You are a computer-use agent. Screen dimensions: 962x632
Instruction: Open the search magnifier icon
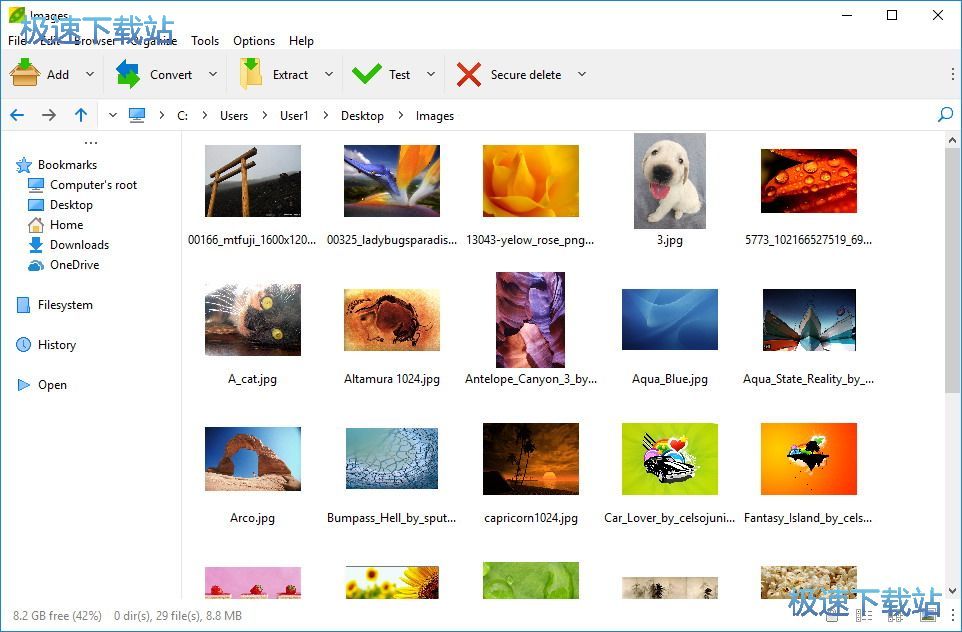[945, 115]
